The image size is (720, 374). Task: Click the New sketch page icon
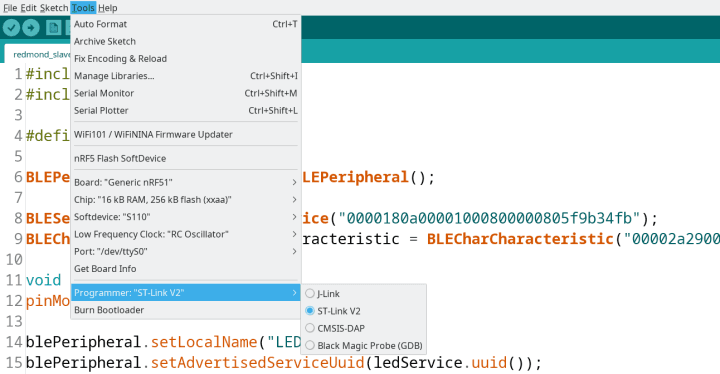pyautogui.click(x=54, y=28)
